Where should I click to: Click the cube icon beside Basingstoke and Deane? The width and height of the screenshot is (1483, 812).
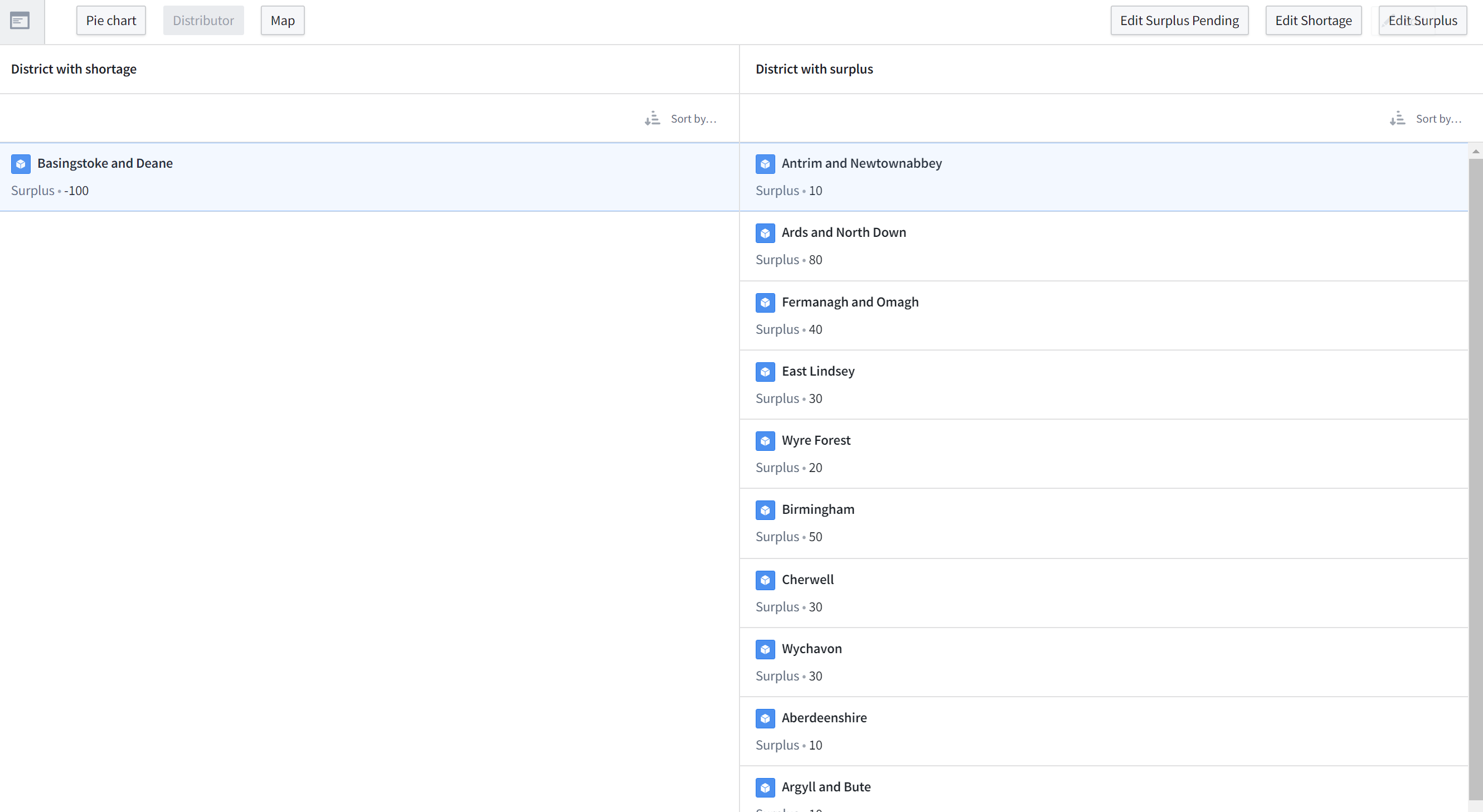[21, 164]
